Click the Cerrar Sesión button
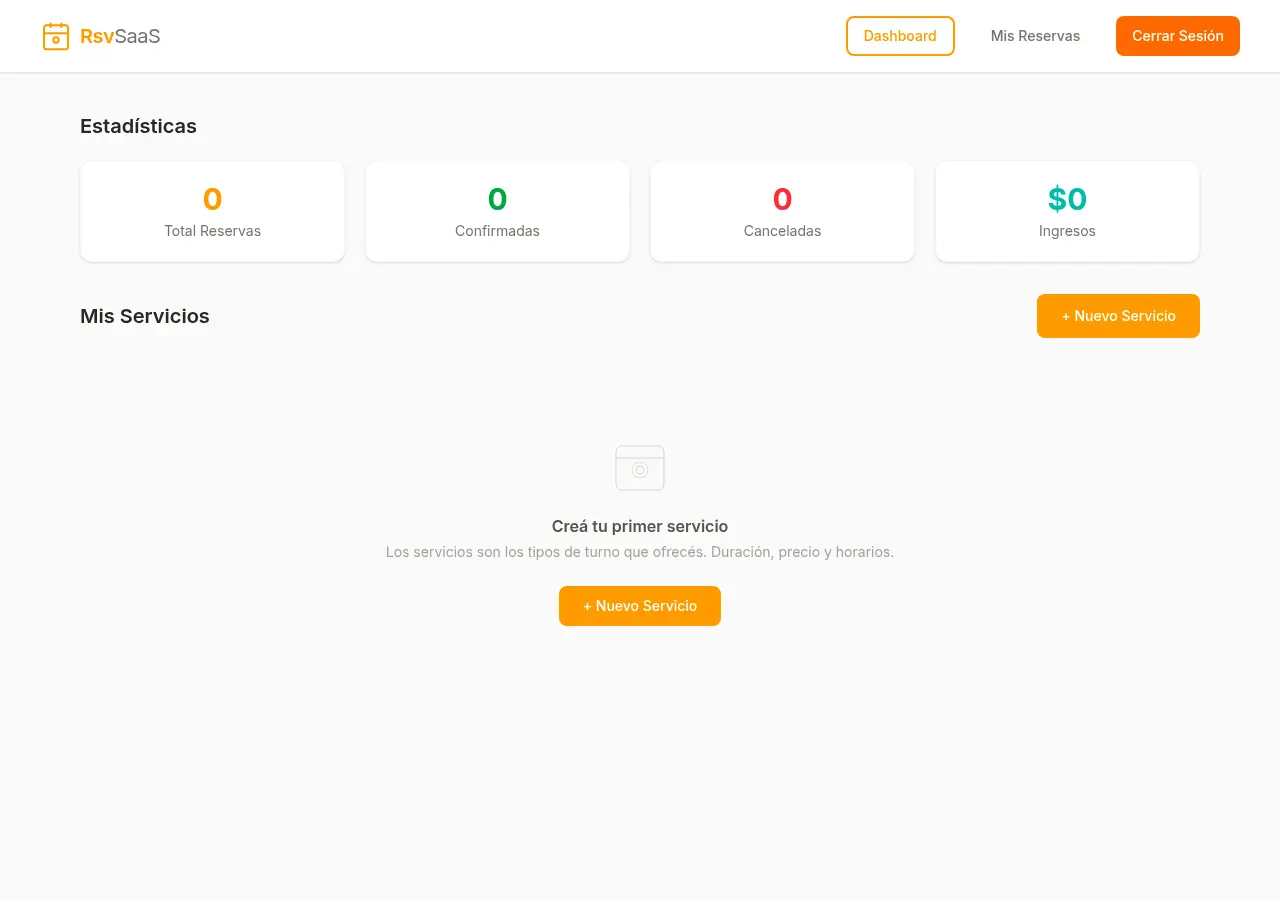Screen dimensions: 1280x900 click(1178, 36)
